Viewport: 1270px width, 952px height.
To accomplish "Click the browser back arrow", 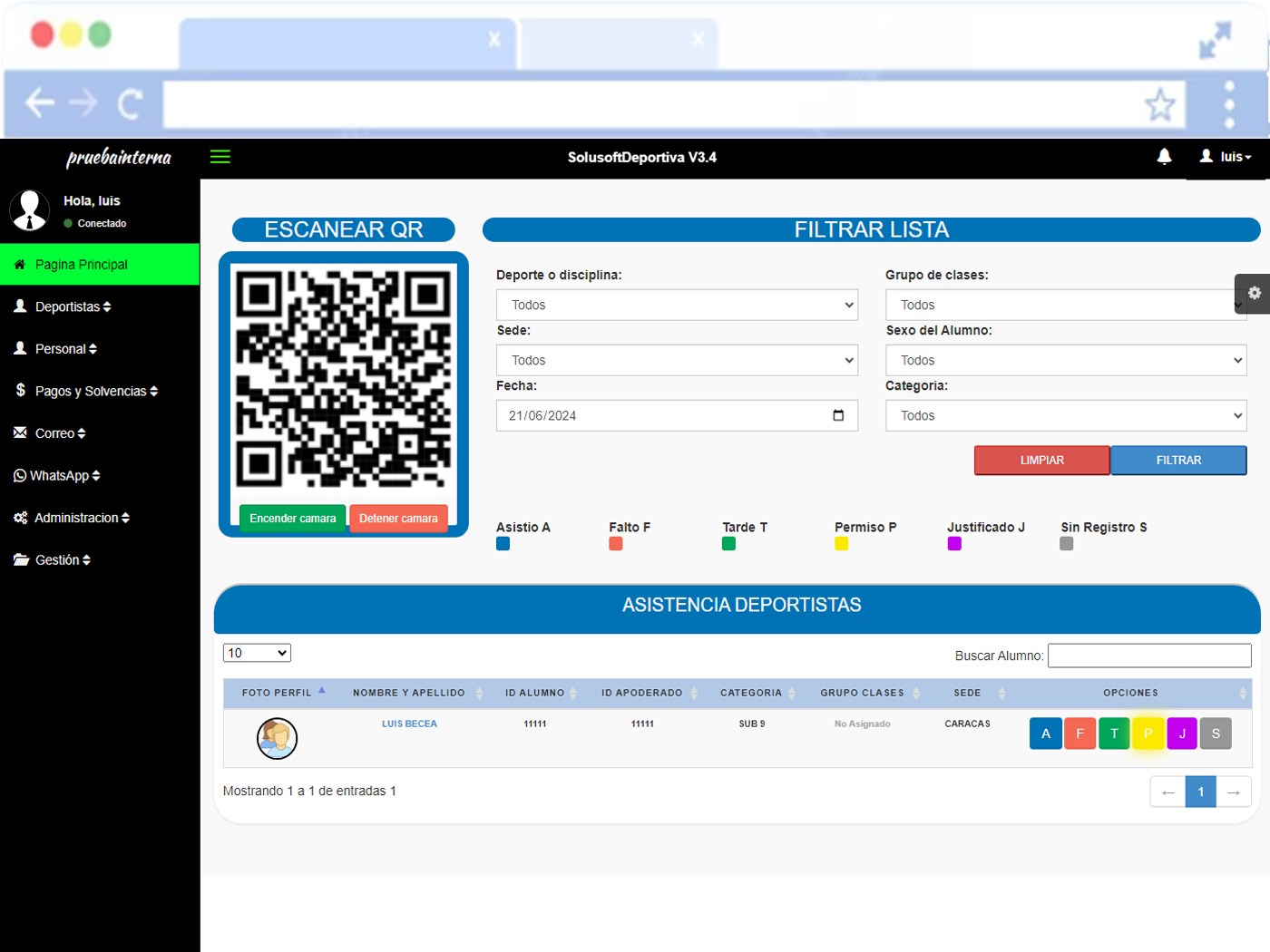I will [x=40, y=102].
